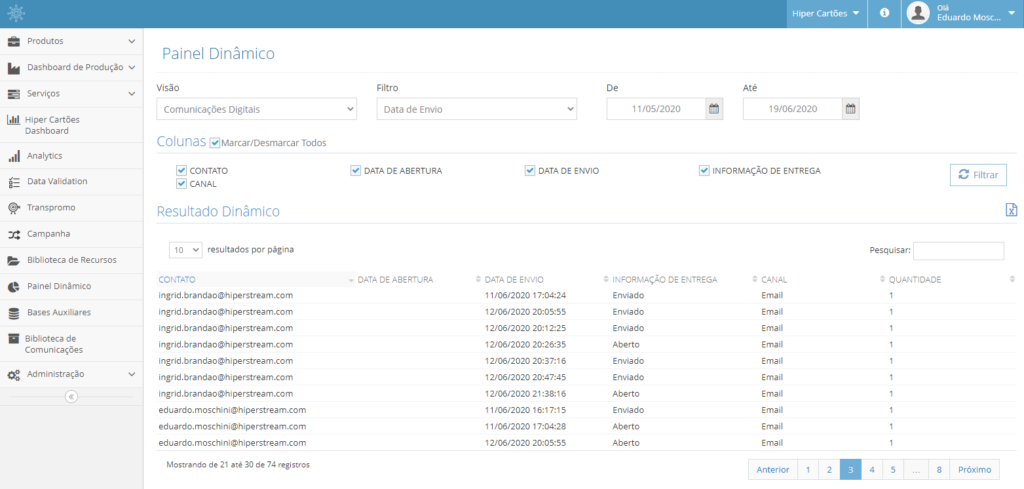Viewport: 1024px width, 489px height.
Task: Export results with the Excel icon
Action: click(1011, 210)
